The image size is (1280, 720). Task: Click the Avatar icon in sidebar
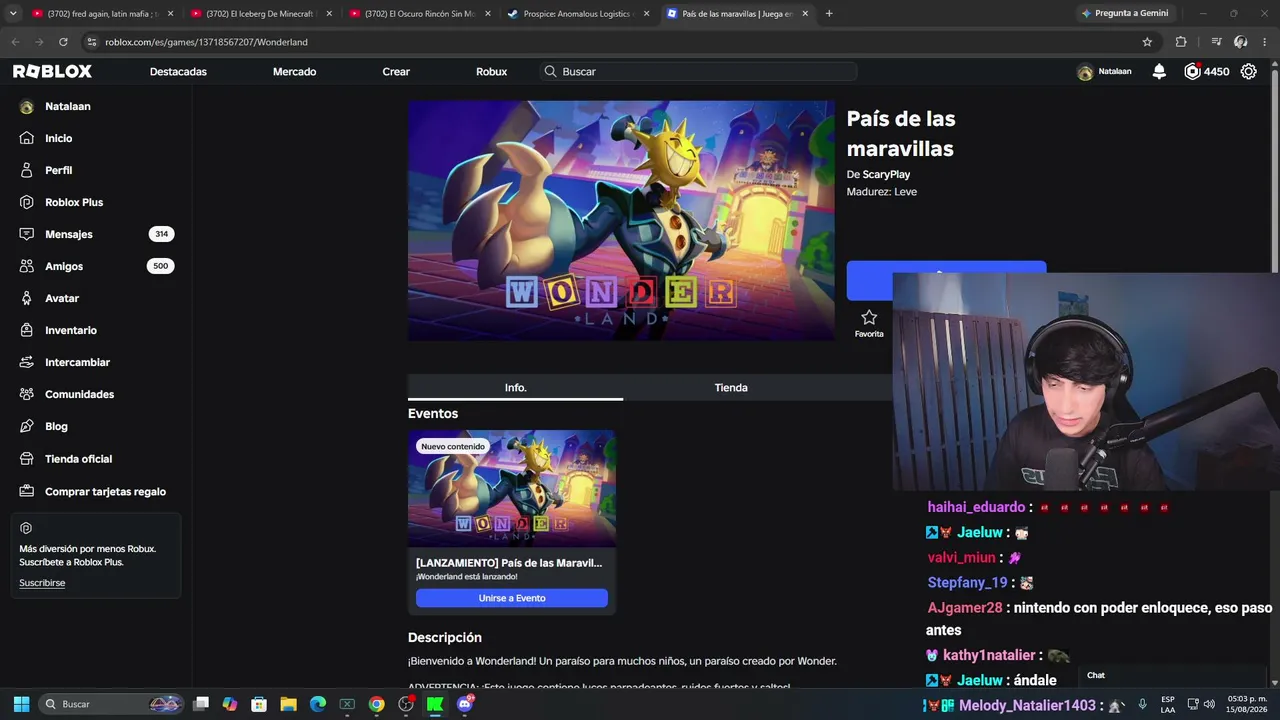27,298
